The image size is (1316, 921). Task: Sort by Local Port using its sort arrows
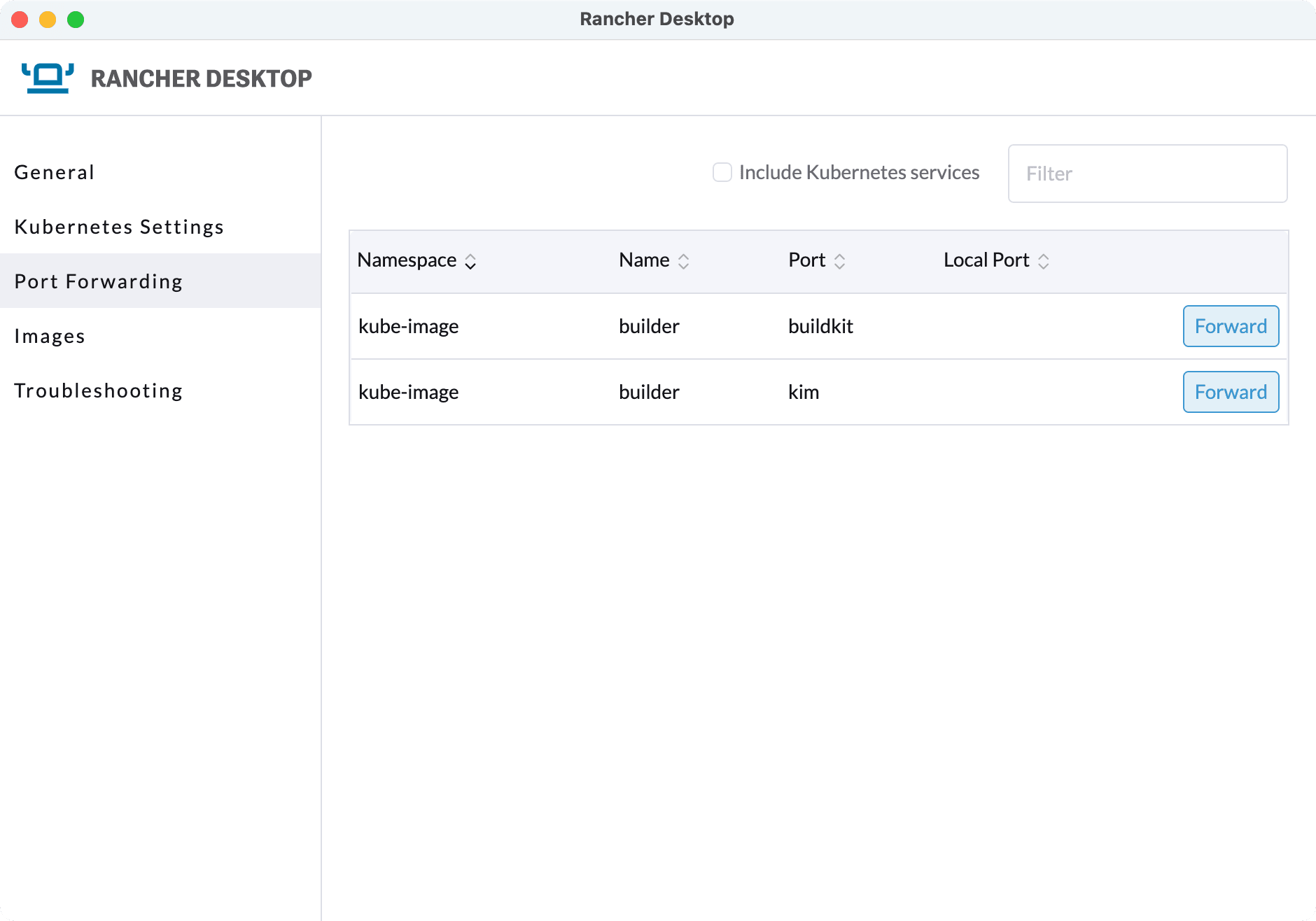tap(1044, 262)
